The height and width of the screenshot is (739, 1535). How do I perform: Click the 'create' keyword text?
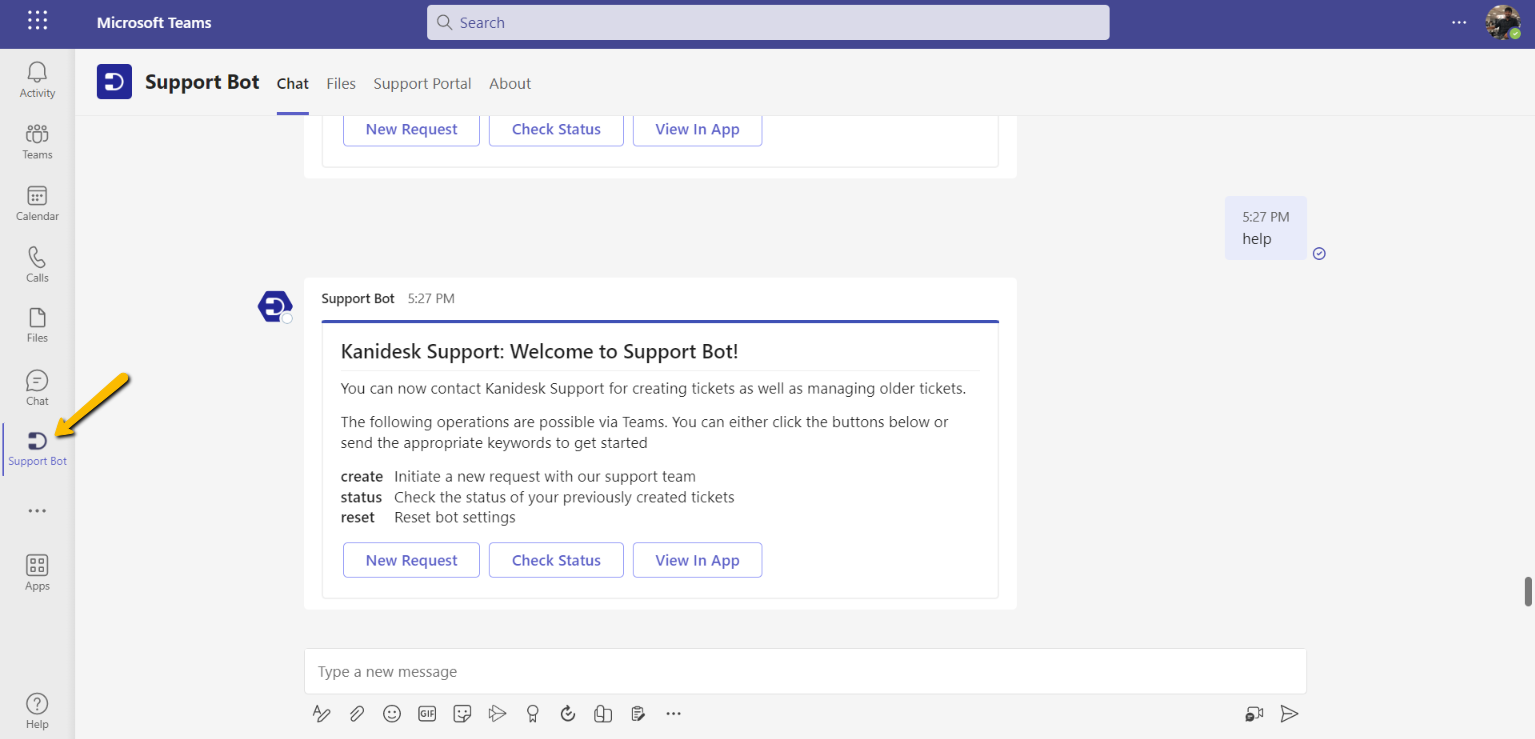click(362, 477)
